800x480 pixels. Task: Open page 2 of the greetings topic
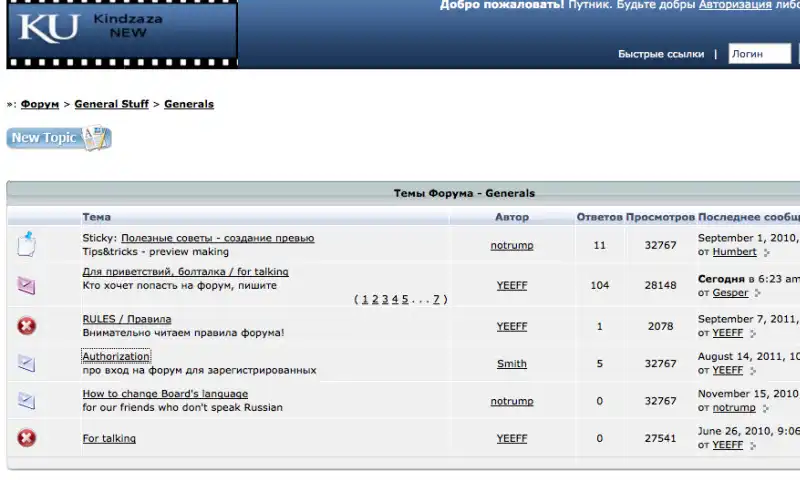tap(373, 299)
